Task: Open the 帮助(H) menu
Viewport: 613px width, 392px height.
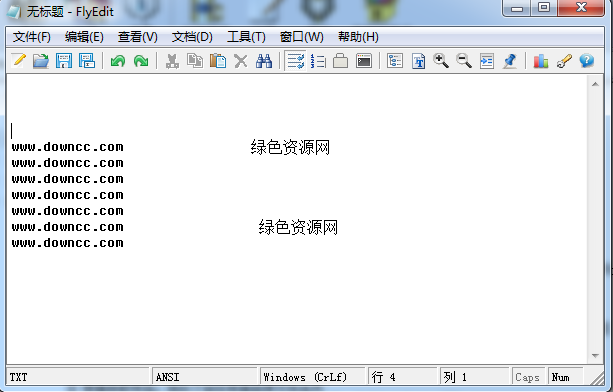Action: point(358,37)
